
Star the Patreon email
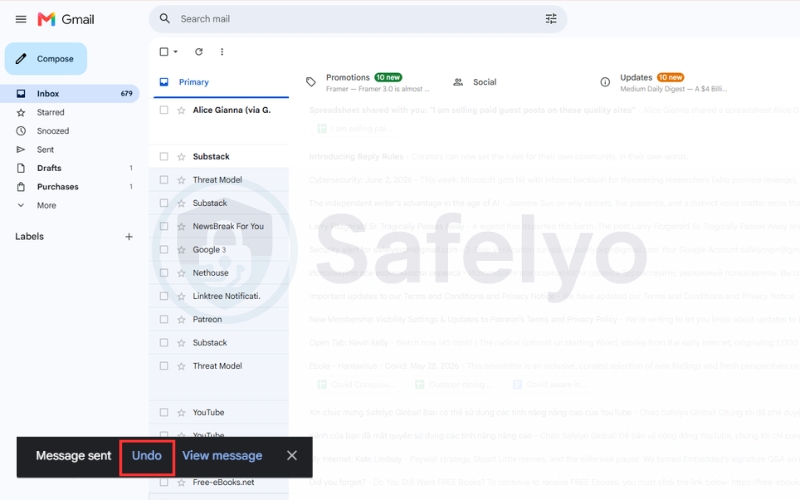tap(181, 320)
